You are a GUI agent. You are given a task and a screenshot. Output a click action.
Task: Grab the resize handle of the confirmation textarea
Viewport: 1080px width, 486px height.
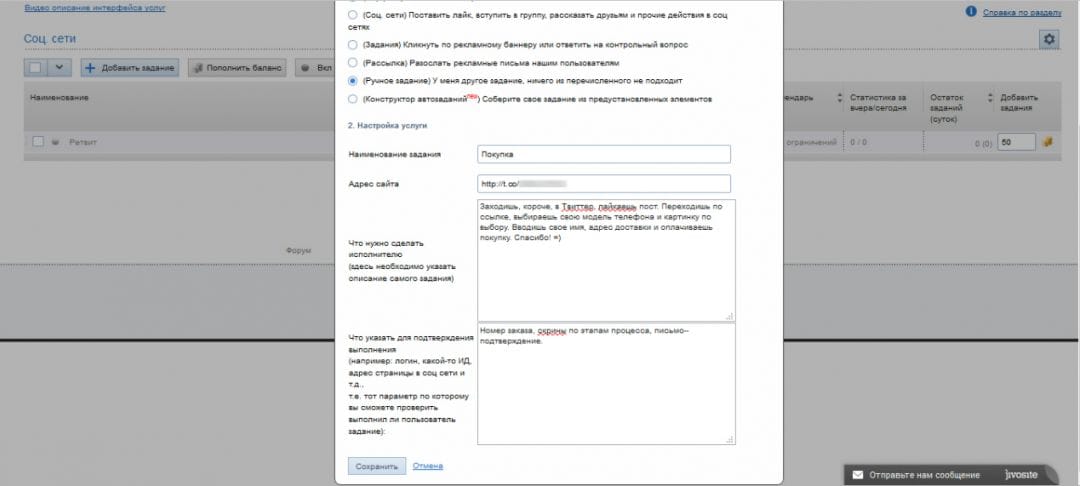[x=729, y=439]
